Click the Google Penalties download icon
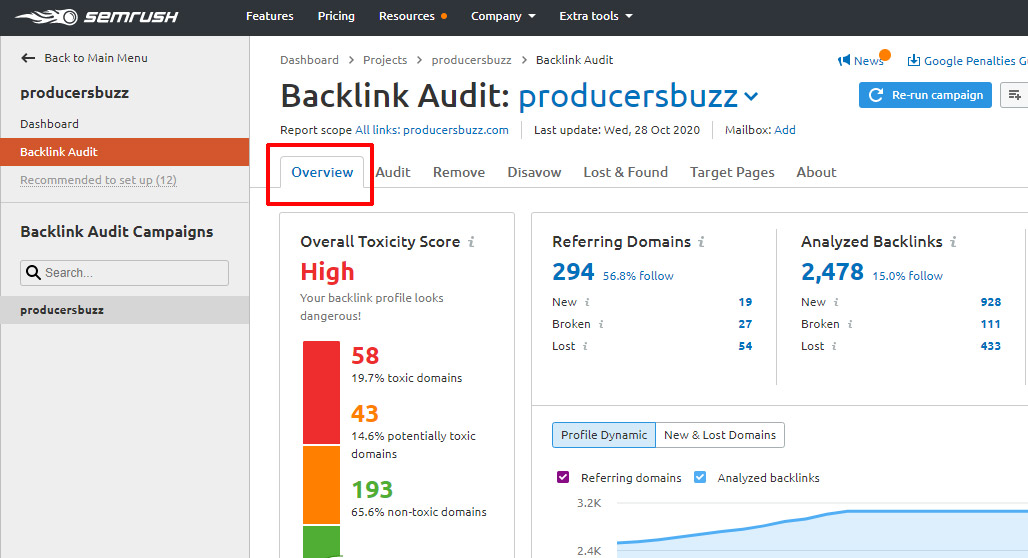Viewport: 1028px width, 558px height. point(913,60)
